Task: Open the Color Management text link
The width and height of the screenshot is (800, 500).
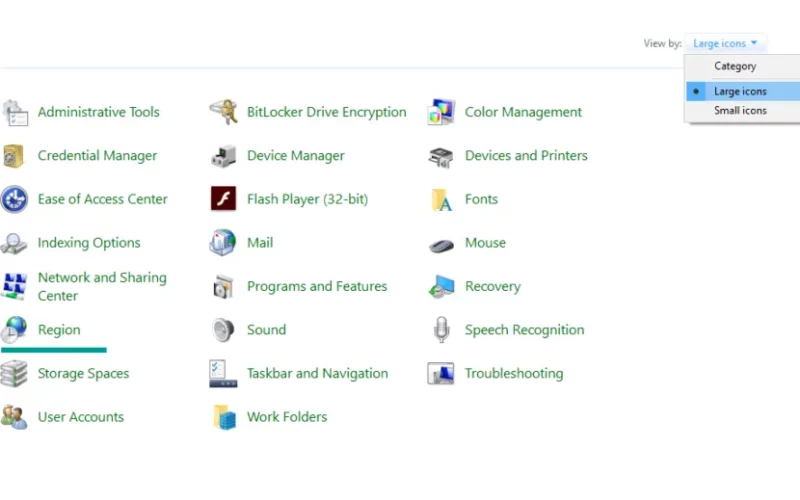Action: 523,112
